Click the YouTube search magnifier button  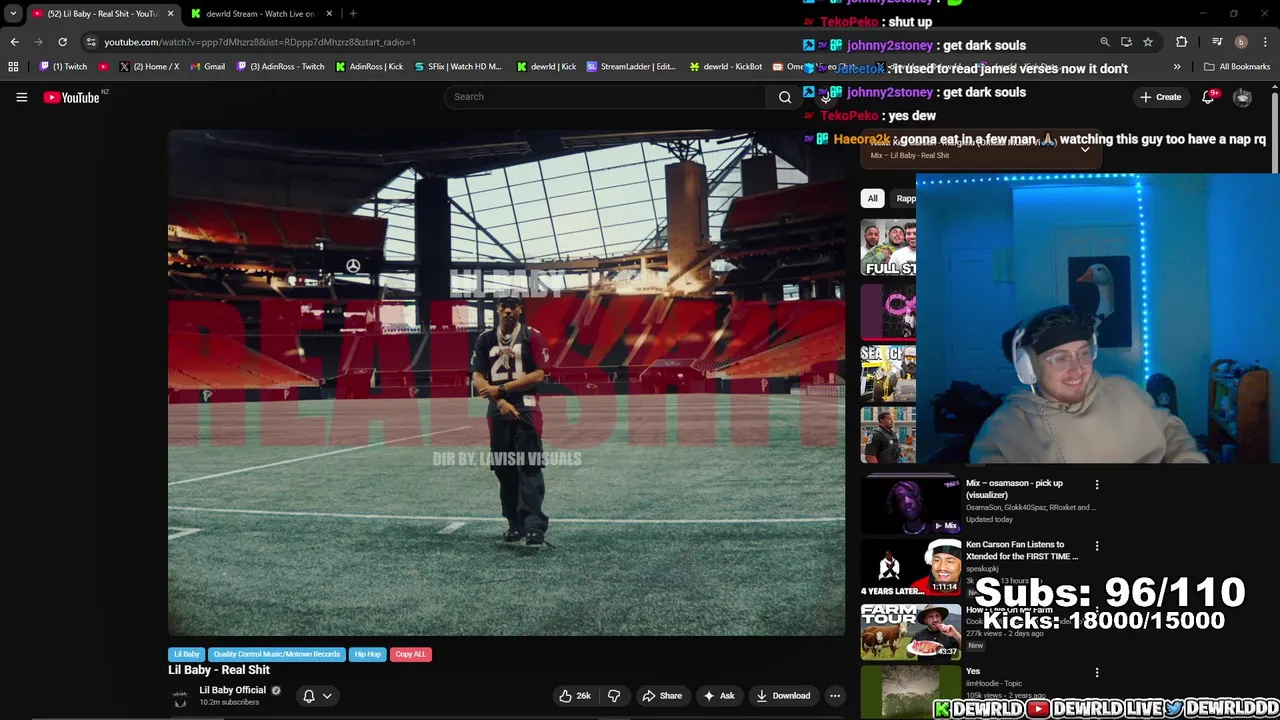coord(785,97)
